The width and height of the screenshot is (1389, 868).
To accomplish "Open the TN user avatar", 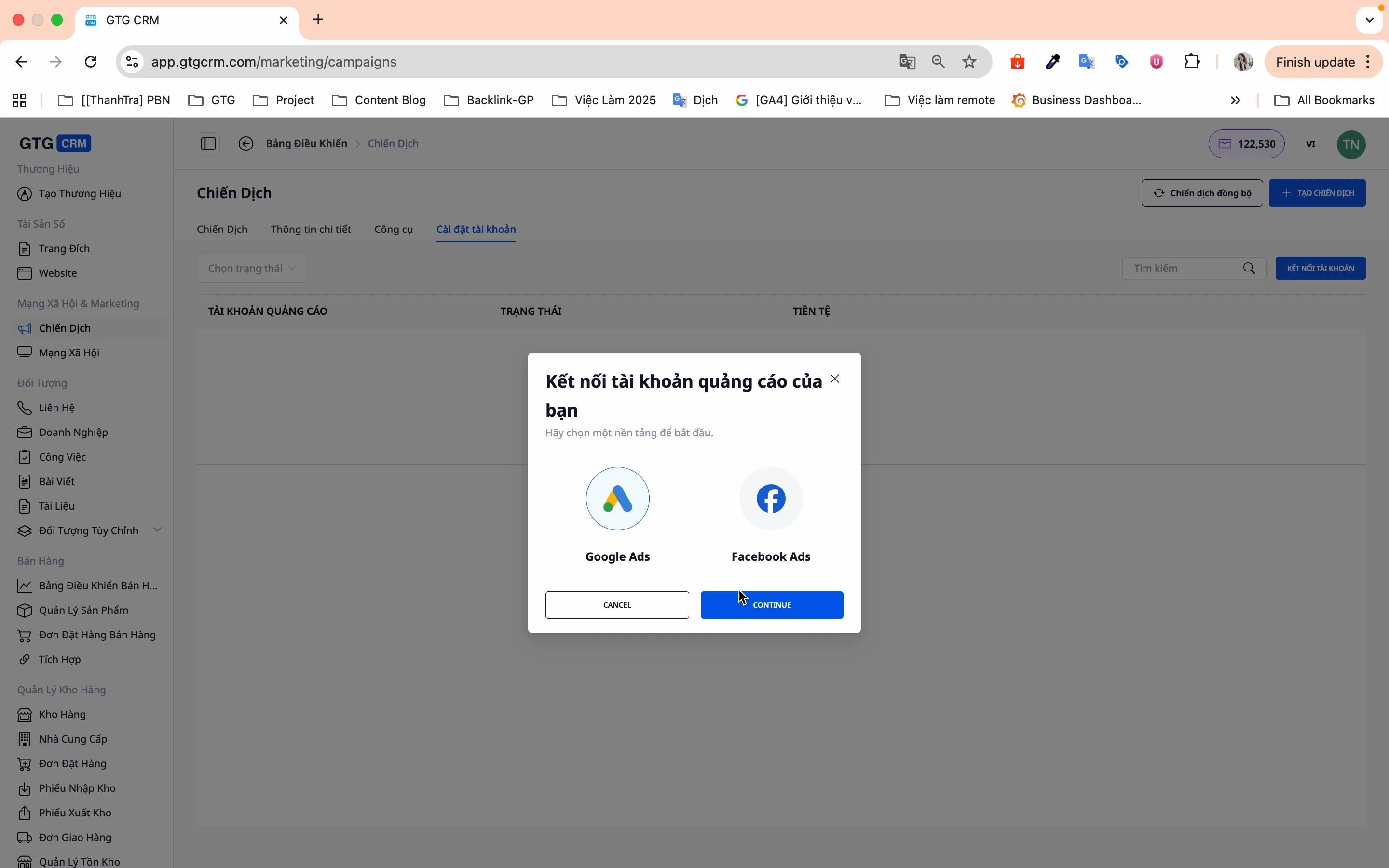I will click(1351, 144).
